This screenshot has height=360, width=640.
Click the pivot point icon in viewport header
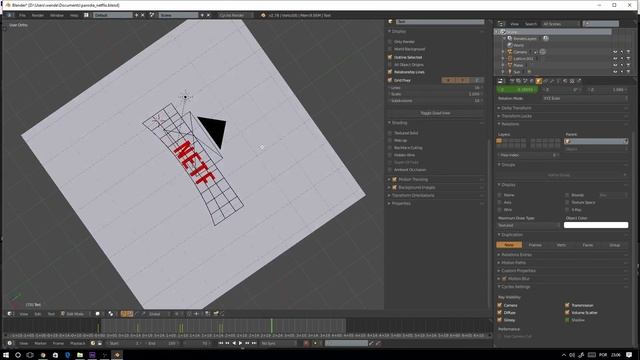coord(111,314)
